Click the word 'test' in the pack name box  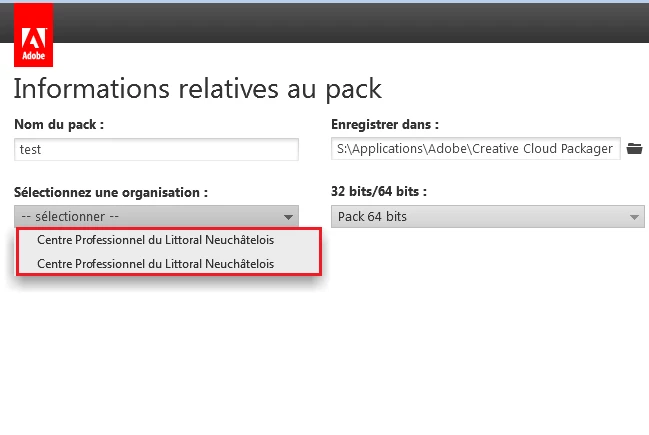click(x=30, y=149)
